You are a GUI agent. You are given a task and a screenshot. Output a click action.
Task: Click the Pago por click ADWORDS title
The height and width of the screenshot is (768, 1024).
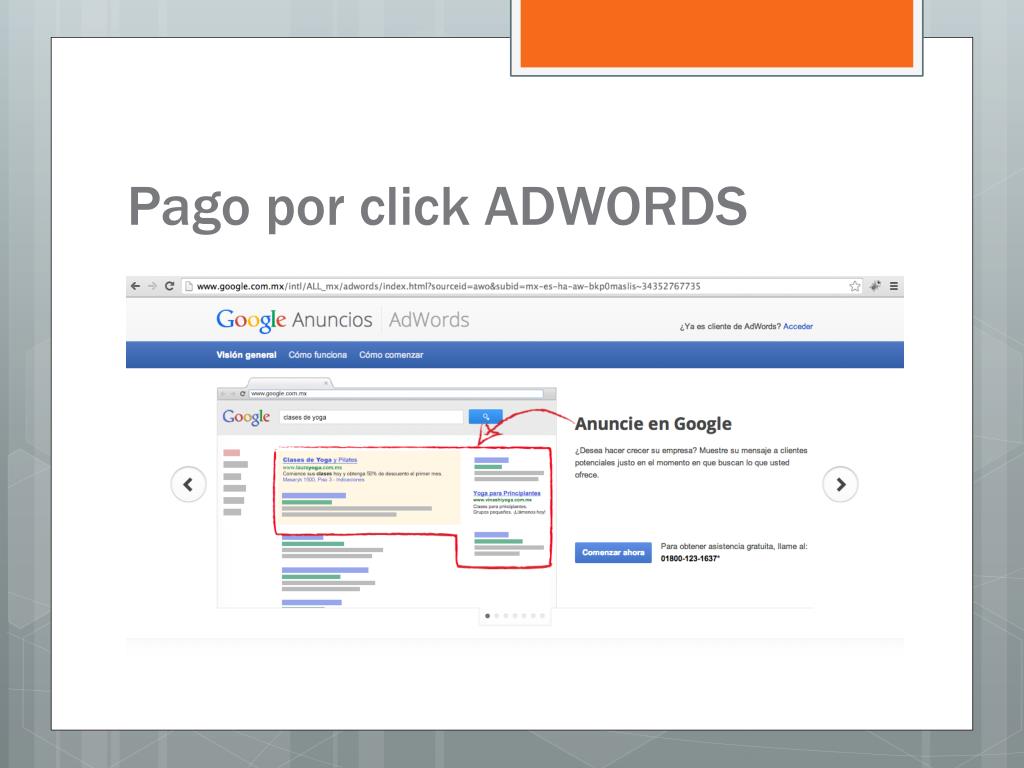pos(438,207)
